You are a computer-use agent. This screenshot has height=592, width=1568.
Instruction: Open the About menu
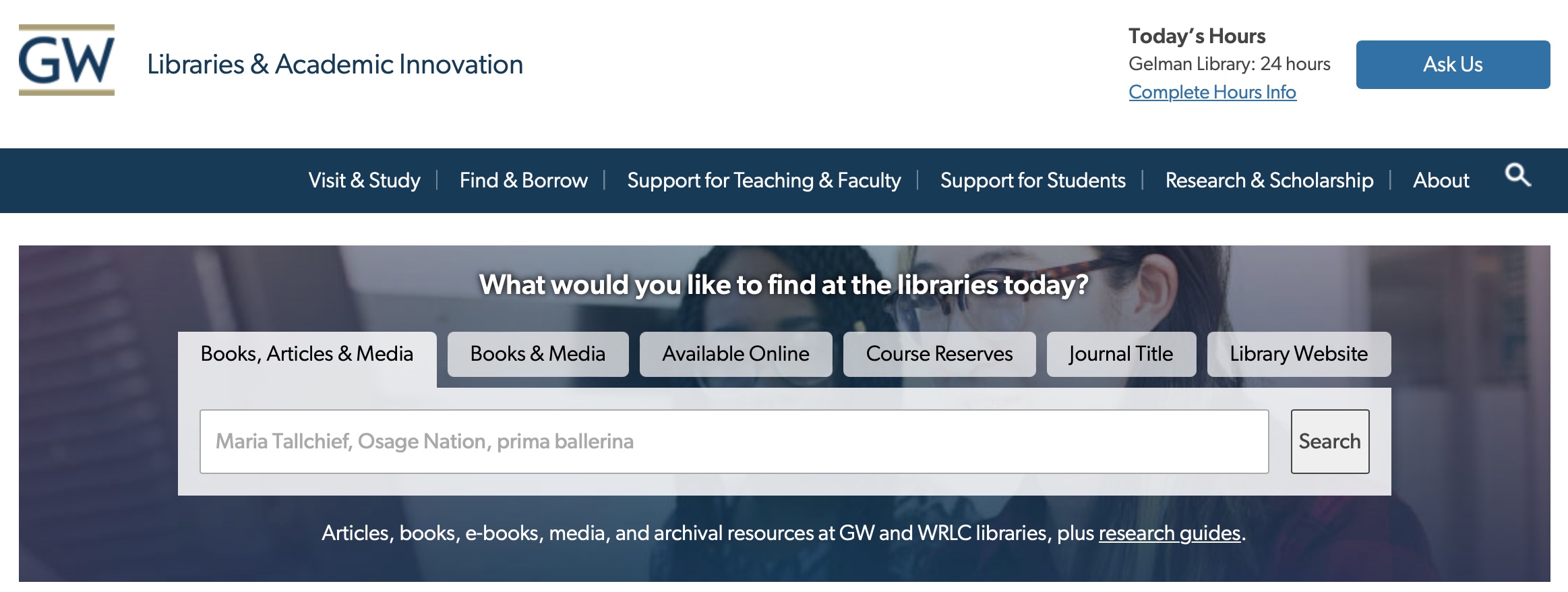[x=1441, y=180]
